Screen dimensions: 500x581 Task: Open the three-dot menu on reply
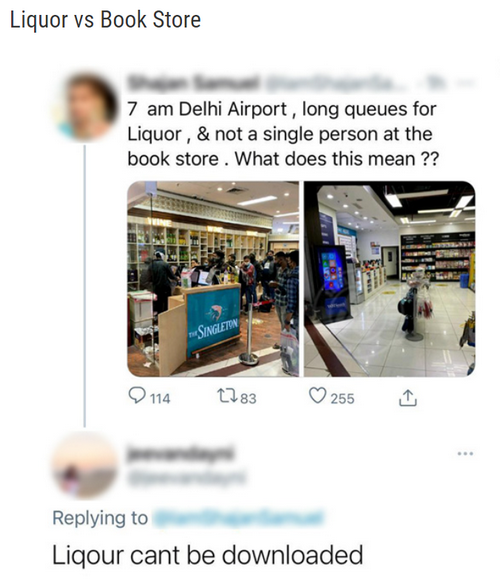click(x=465, y=453)
